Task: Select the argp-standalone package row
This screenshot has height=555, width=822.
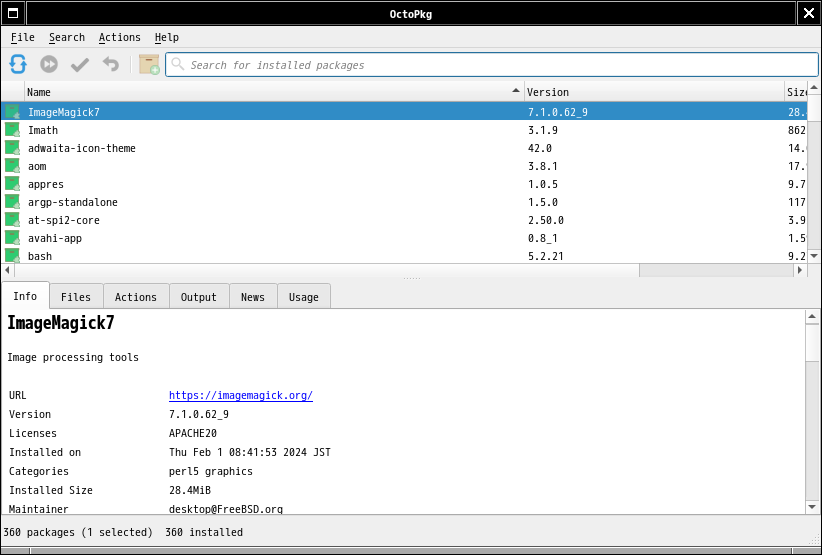Action: click(404, 202)
